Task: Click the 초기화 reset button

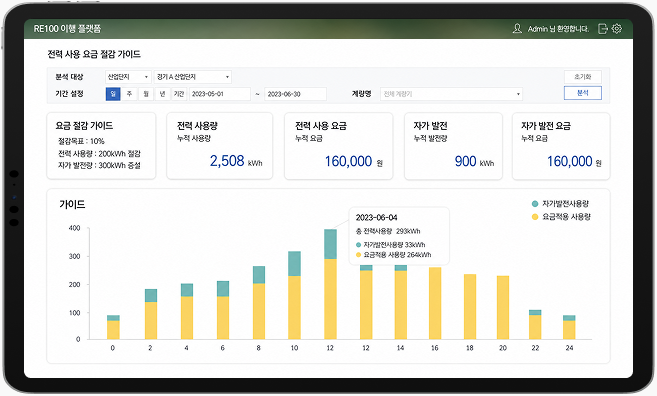Action: (582, 77)
